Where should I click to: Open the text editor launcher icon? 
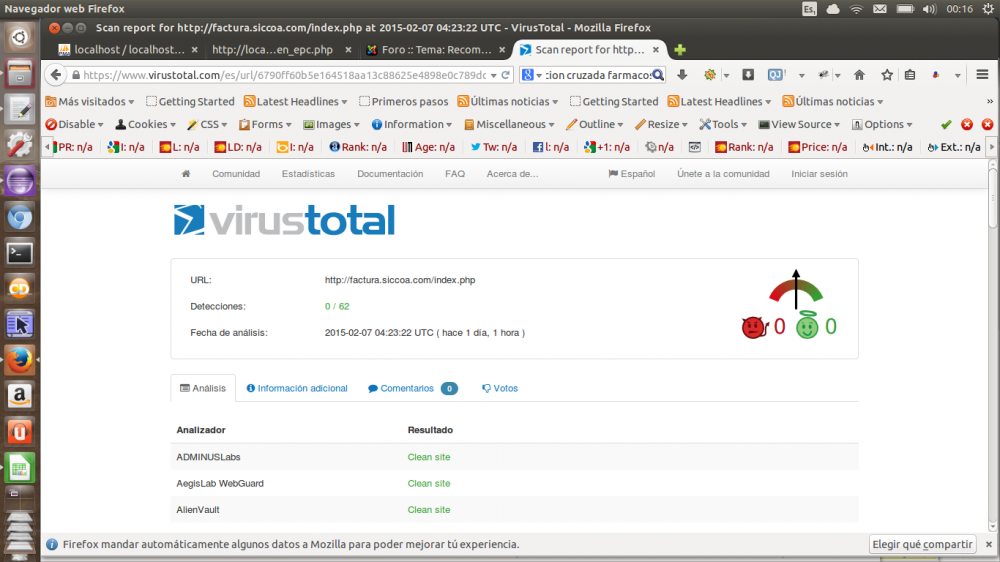(20, 110)
